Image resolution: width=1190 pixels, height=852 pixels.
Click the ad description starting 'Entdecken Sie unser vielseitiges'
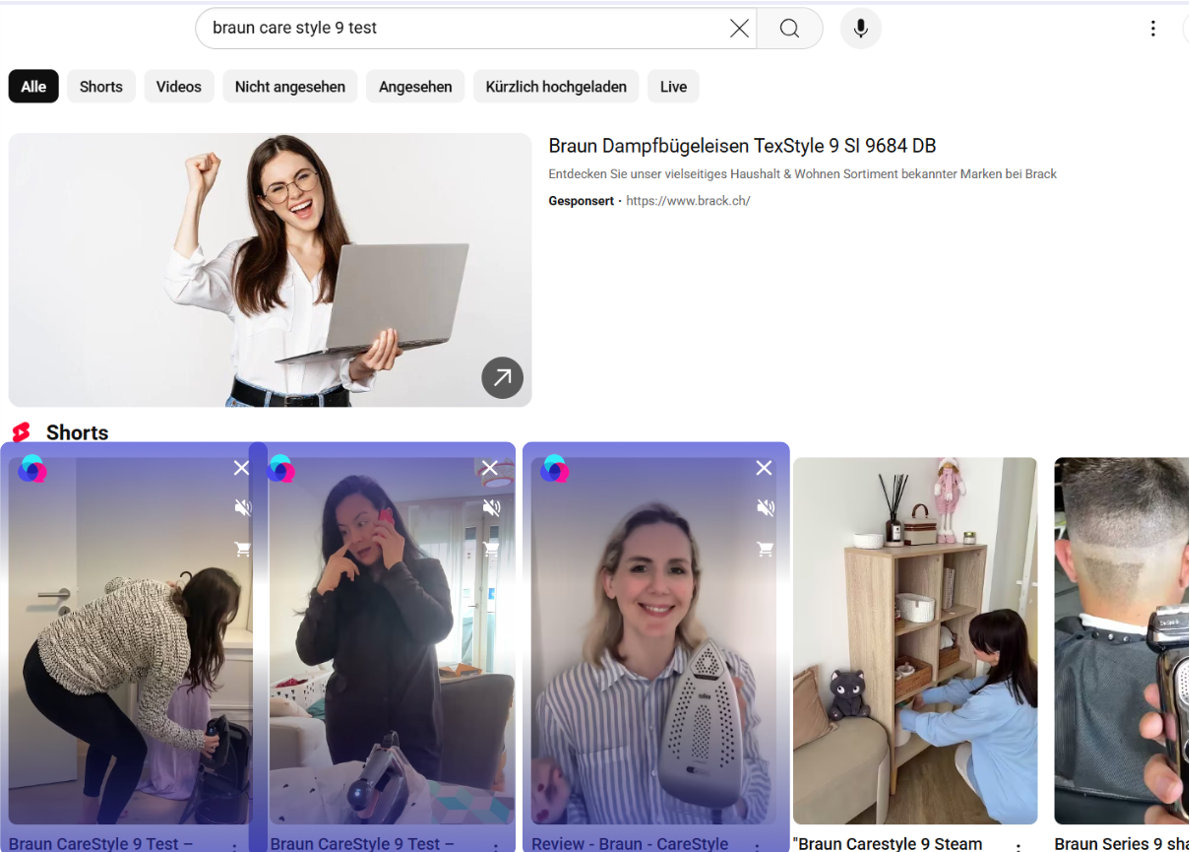pyautogui.click(x=802, y=174)
